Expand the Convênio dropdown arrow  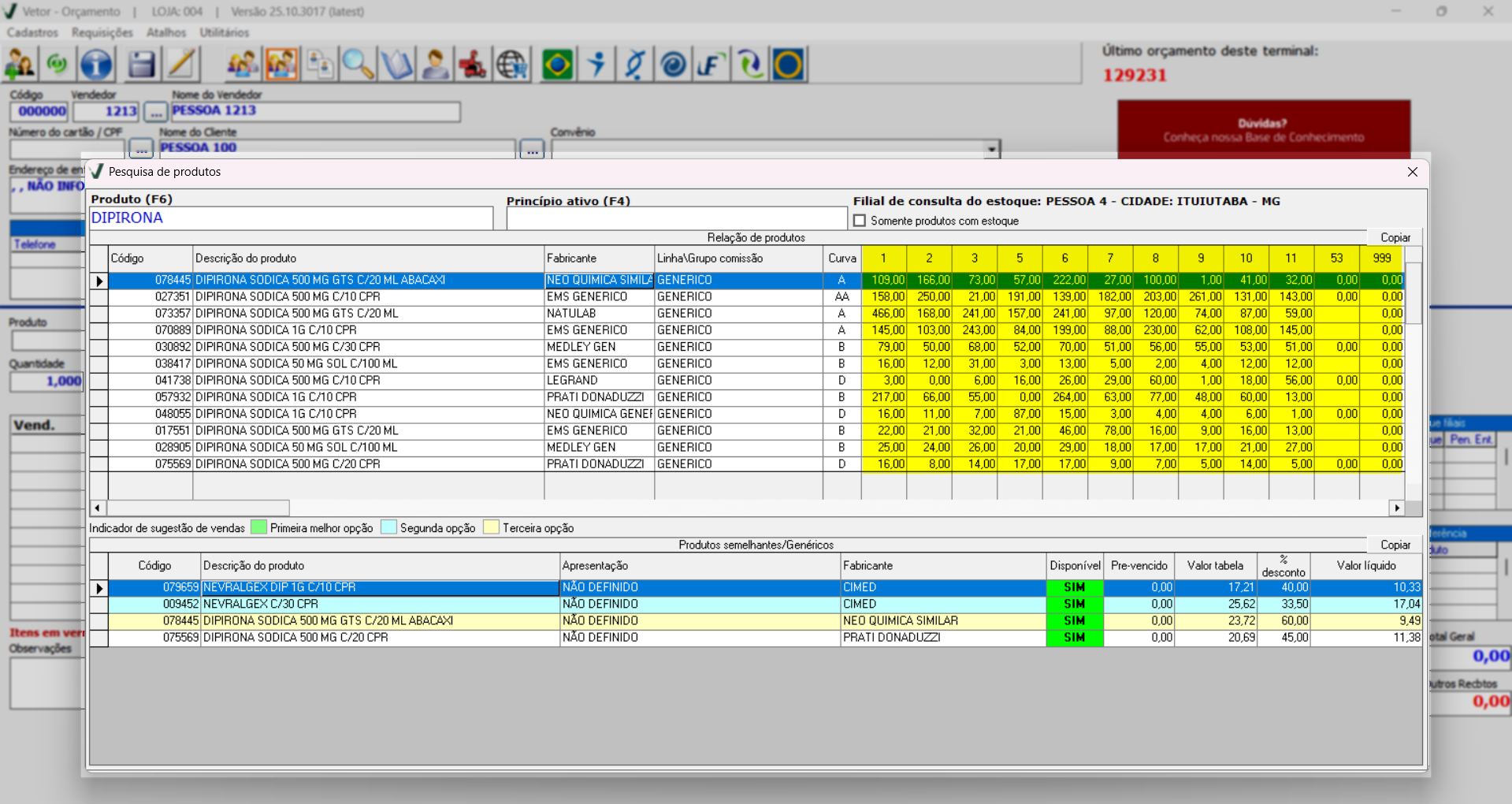991,149
